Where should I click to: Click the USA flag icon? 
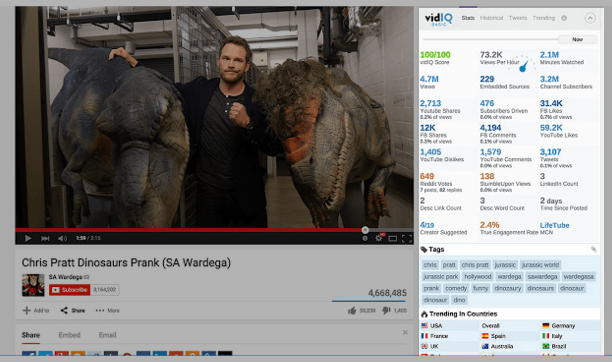point(425,326)
